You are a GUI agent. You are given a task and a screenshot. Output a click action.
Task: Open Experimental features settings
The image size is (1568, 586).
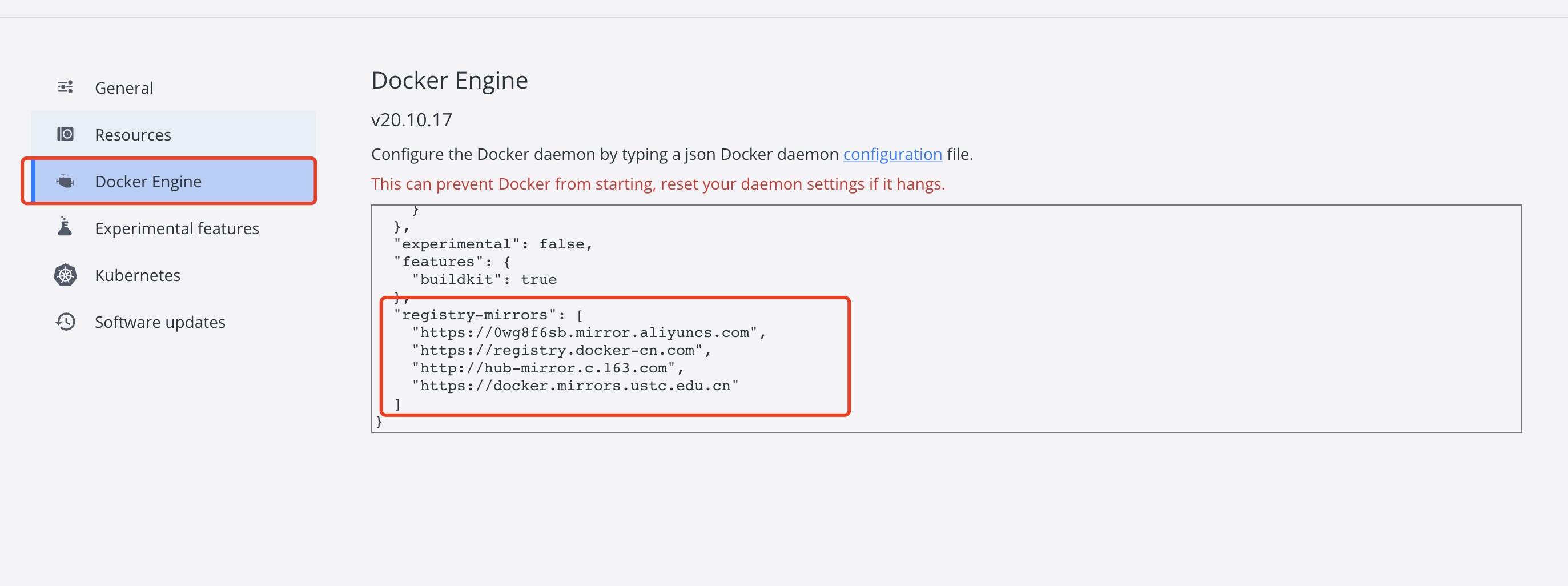click(x=176, y=228)
